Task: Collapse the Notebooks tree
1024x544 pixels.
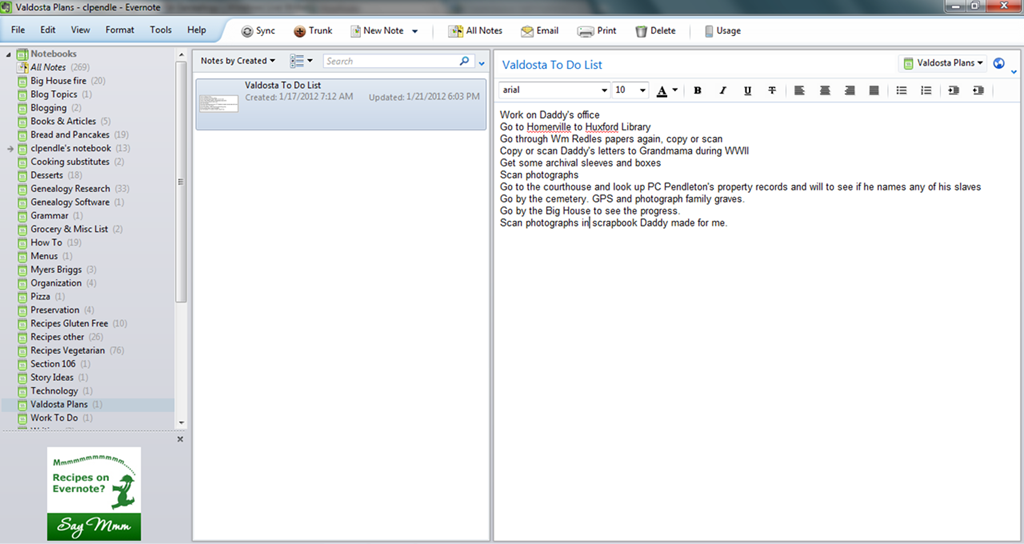Action: click(8, 54)
